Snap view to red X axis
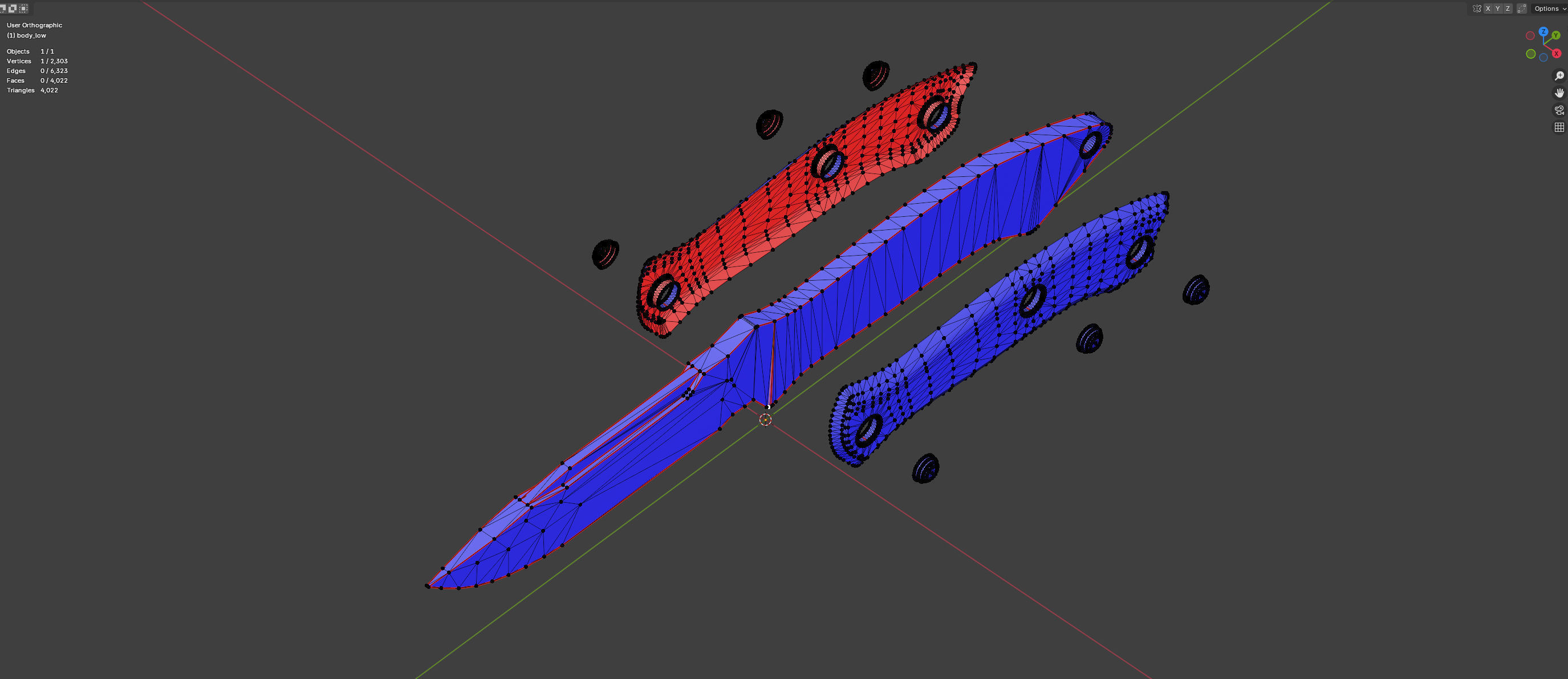The width and height of the screenshot is (1568, 679). (x=1557, y=54)
